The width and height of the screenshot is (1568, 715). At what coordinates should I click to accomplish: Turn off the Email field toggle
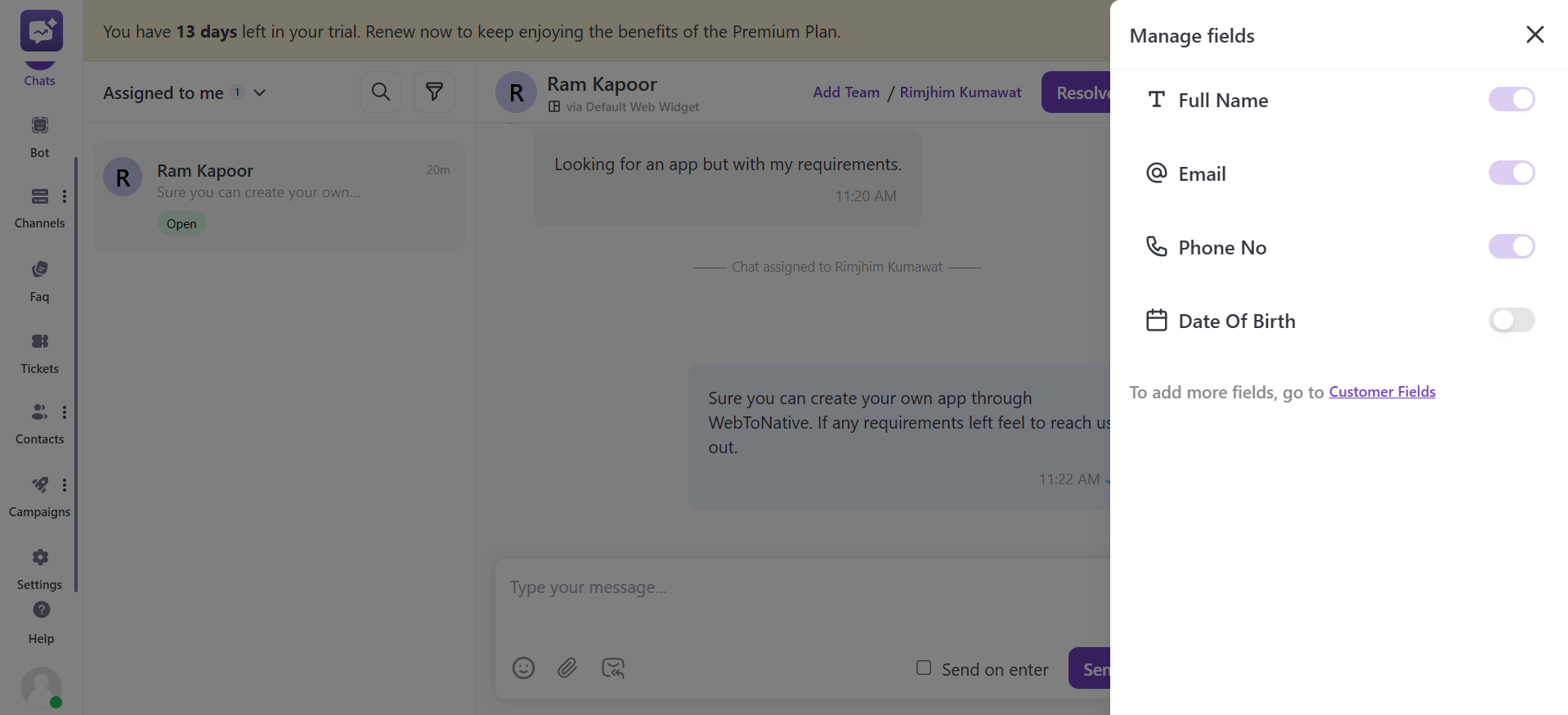1511,173
